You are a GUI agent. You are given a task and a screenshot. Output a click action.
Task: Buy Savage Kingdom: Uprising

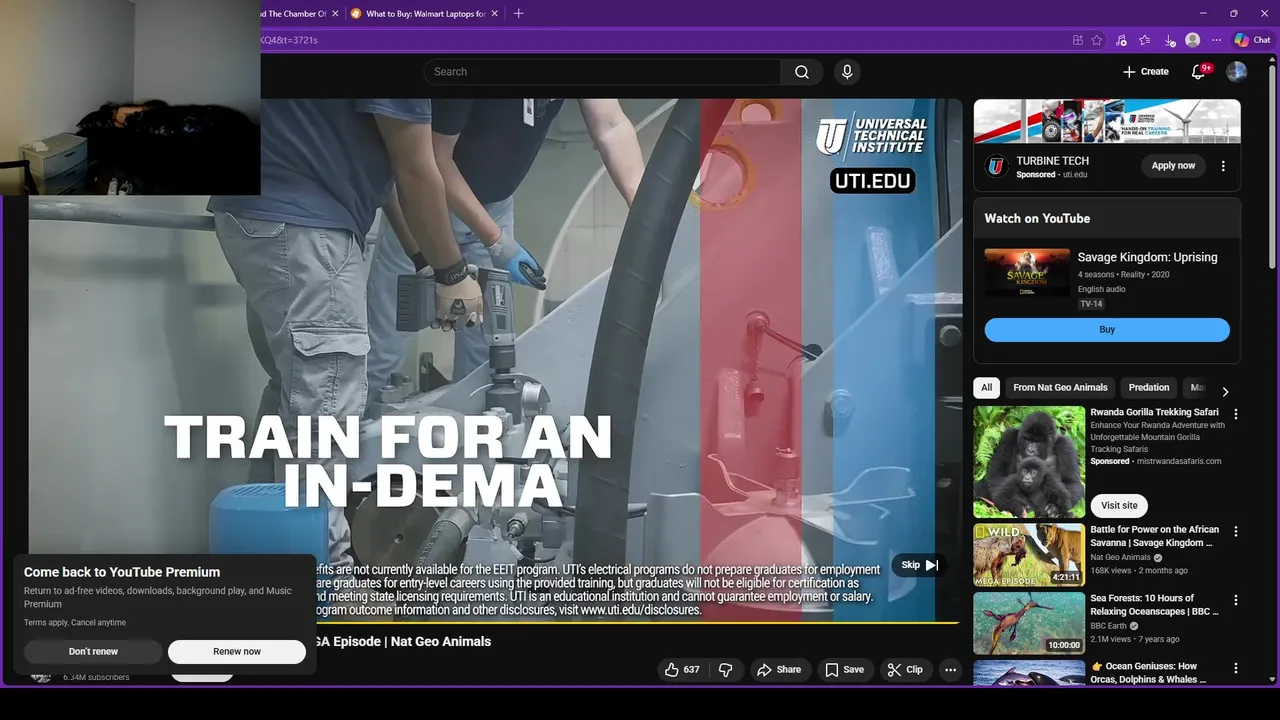click(x=1107, y=330)
